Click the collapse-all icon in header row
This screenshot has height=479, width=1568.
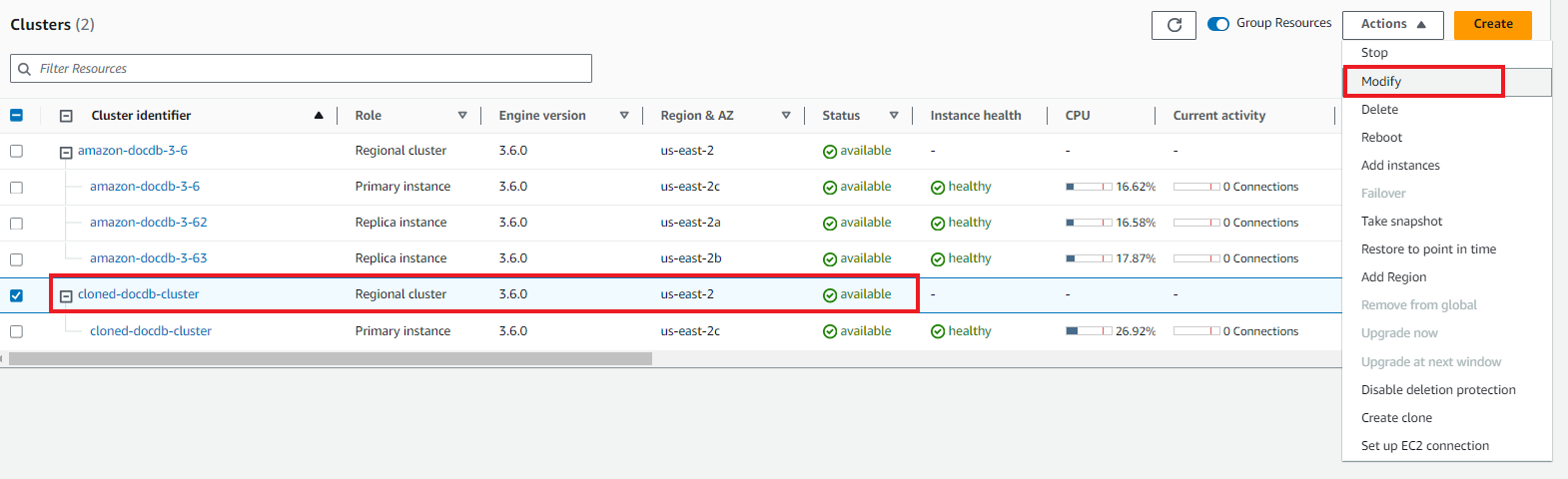point(66,116)
